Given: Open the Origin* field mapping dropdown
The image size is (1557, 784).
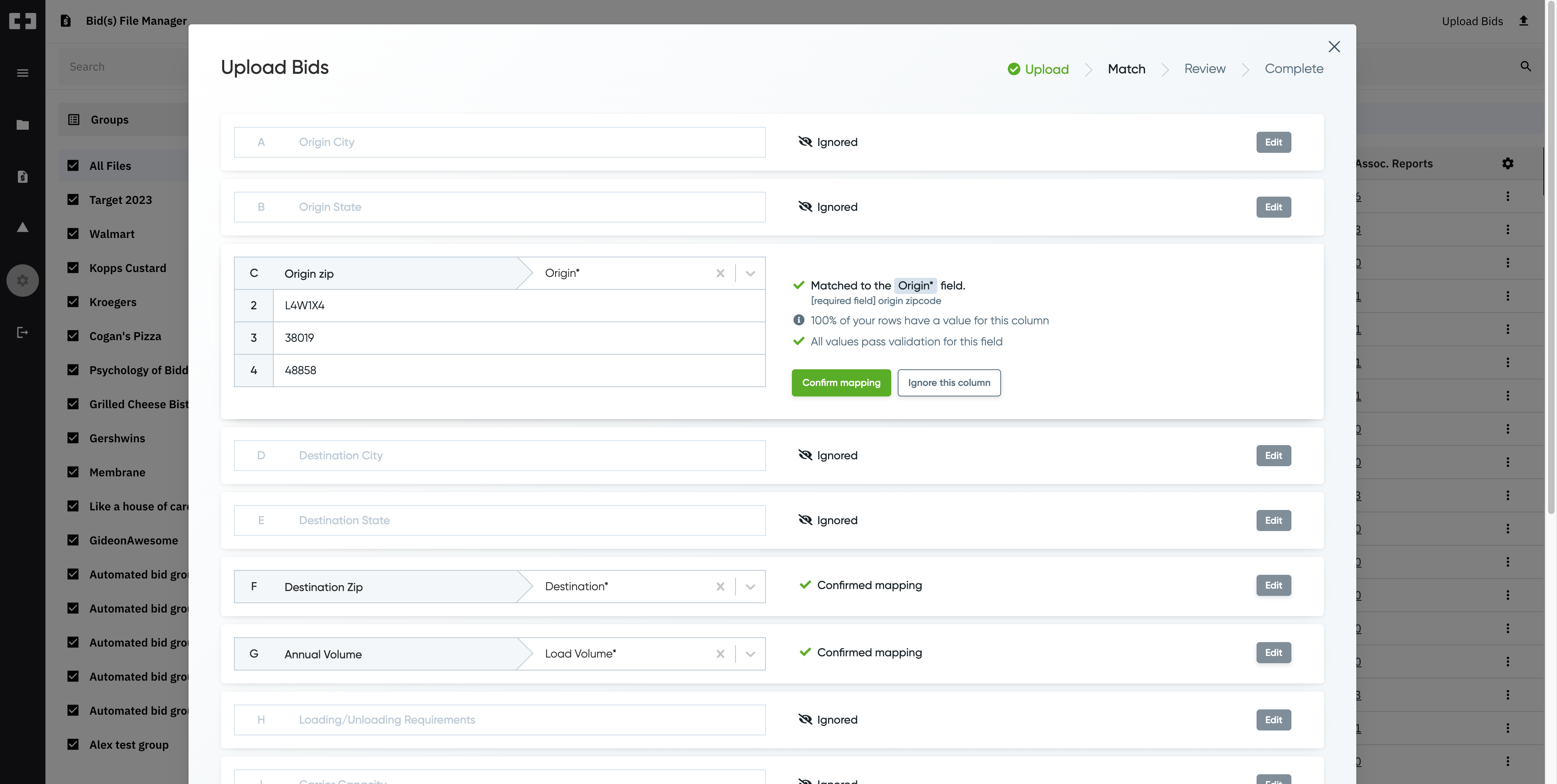Looking at the screenshot, I should pyautogui.click(x=750, y=273).
